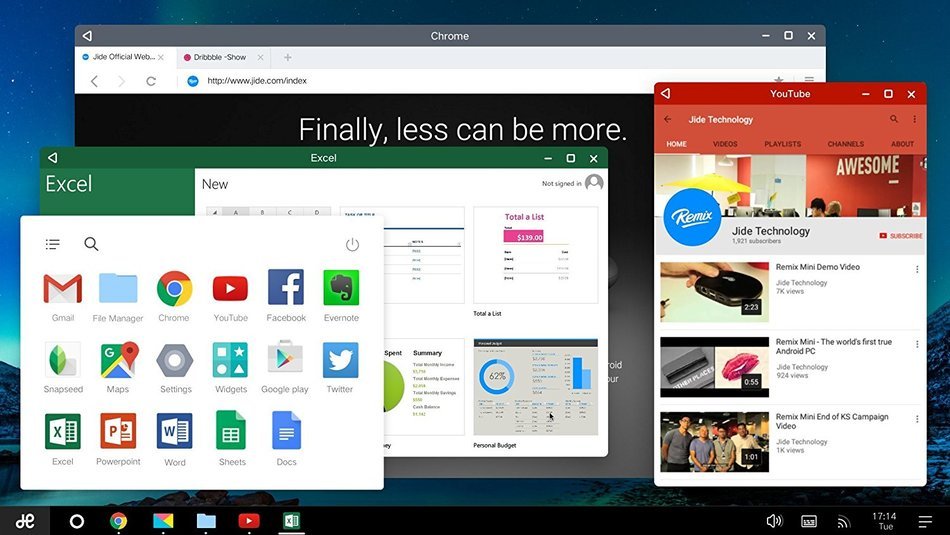Play Remix Mini End of KS Campaign video
950x535 pixels.
[714, 442]
